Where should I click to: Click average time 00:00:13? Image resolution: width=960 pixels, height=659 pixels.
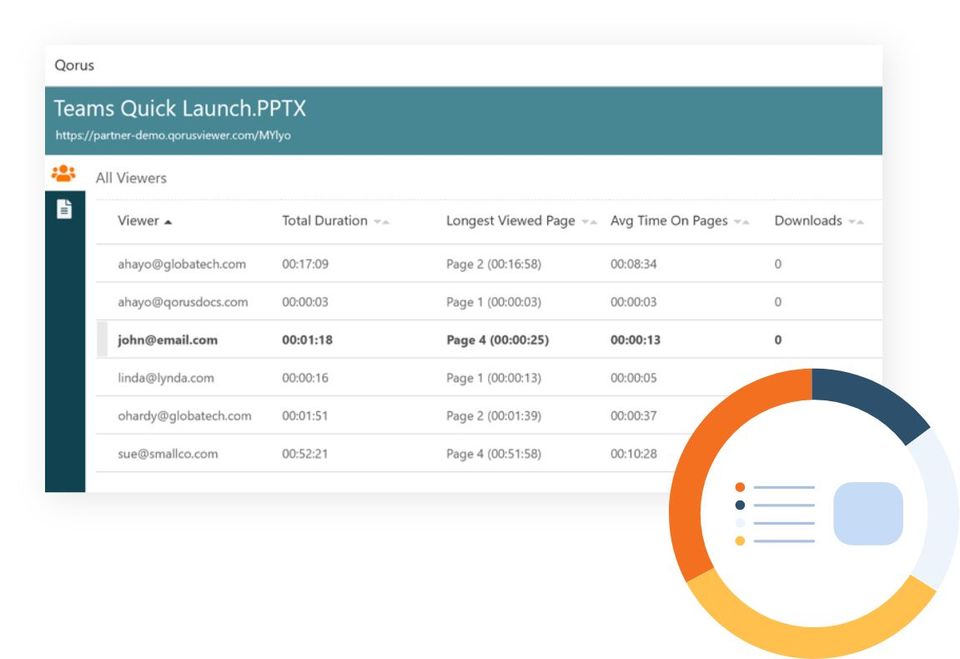636,340
